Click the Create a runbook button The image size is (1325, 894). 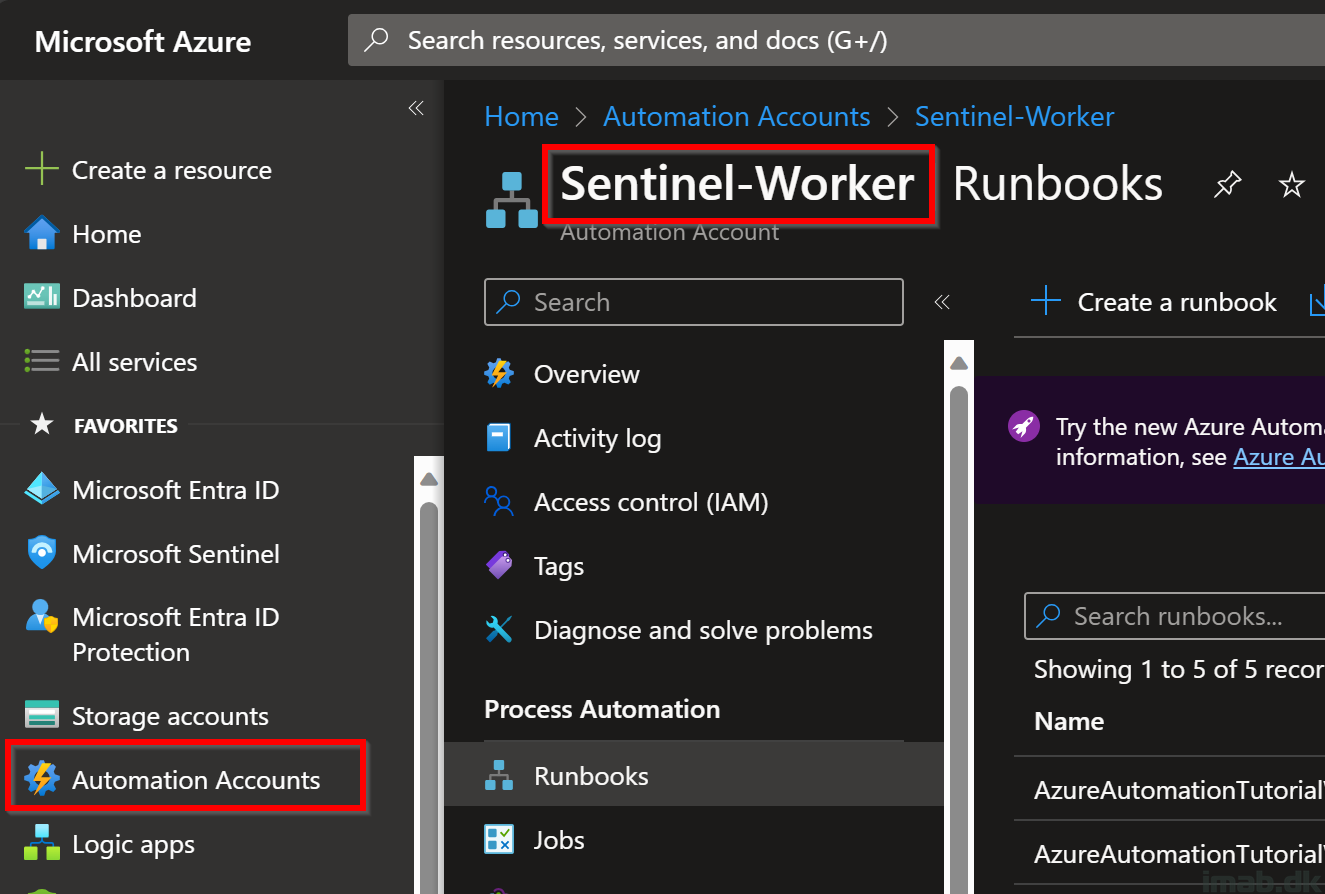point(1154,302)
